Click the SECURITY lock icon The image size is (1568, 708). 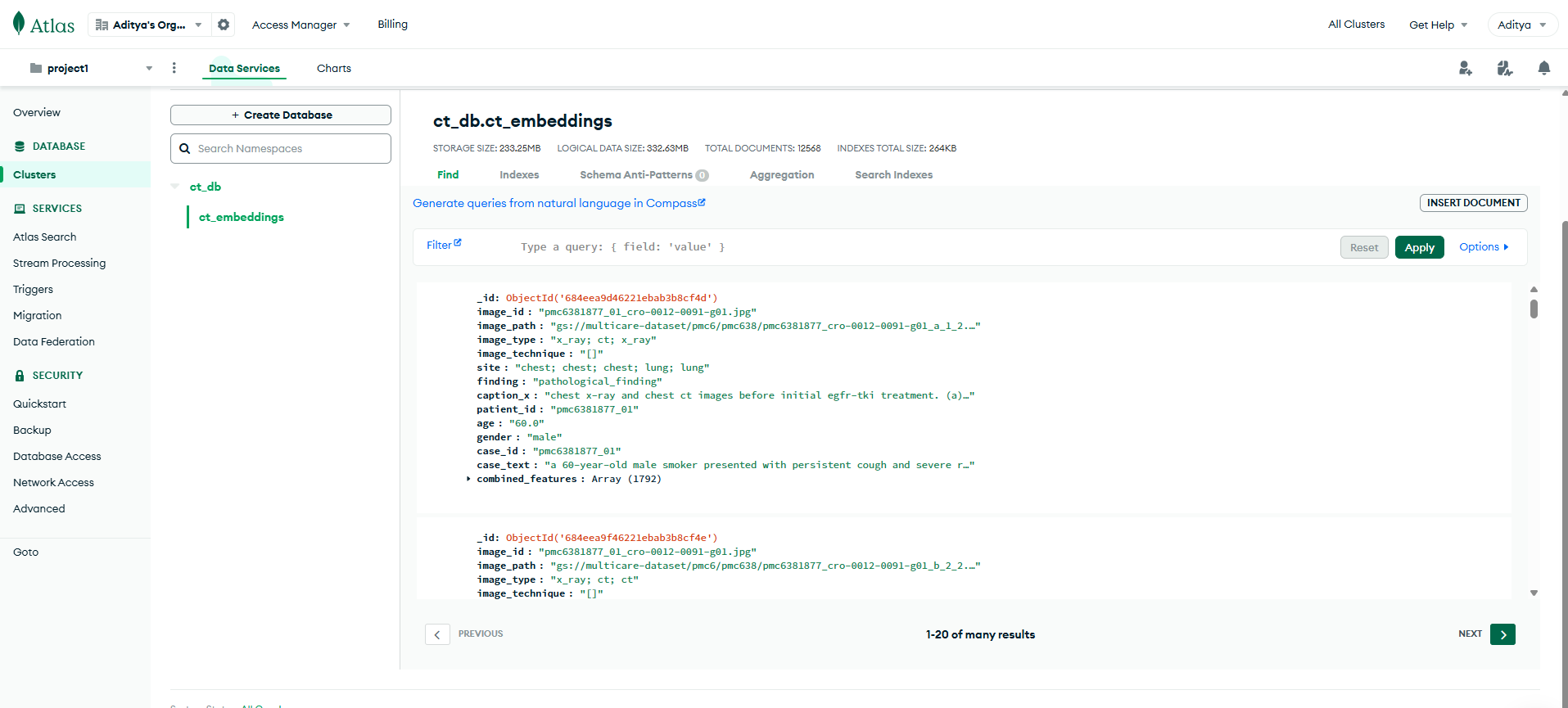click(20, 376)
